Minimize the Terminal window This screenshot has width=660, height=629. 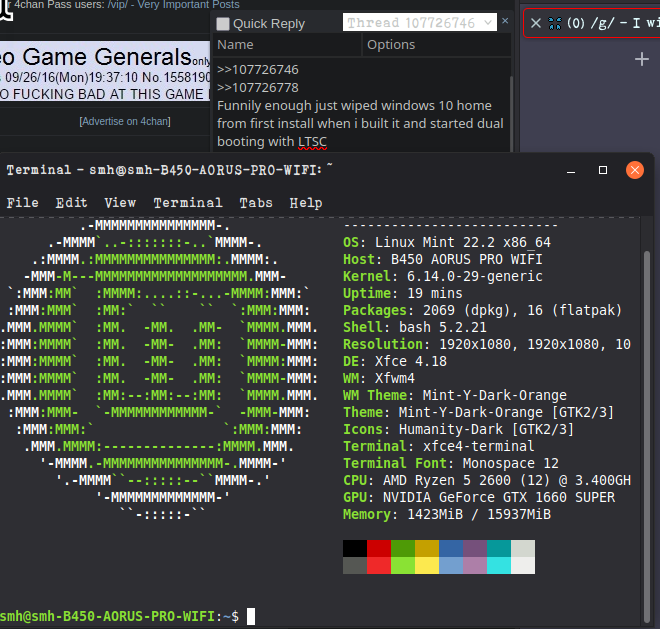[571, 171]
